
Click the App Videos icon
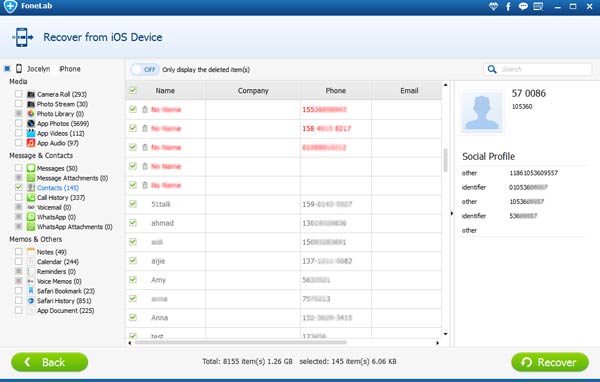(x=31, y=133)
